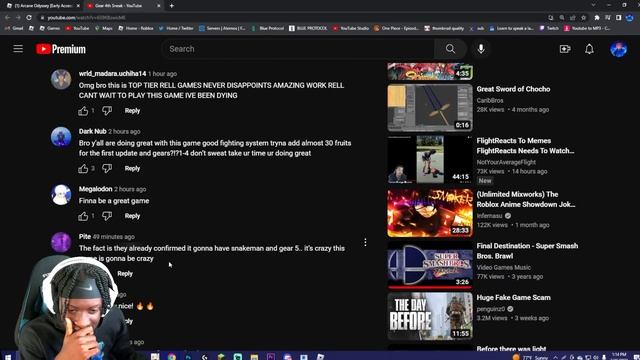Show hidden system tray icons
This screenshot has width=640, height=360.
(556, 357)
